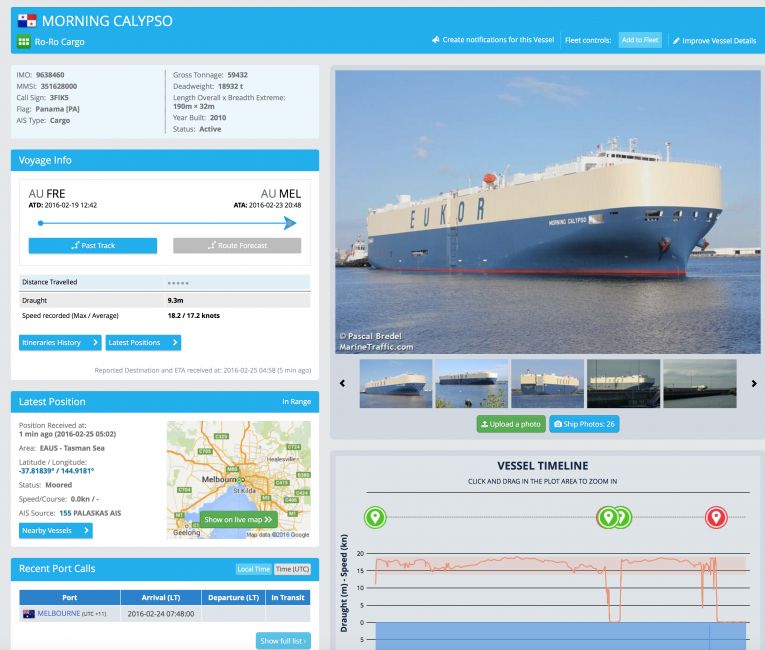Click the greyed Route Forecast button
This screenshot has height=650, width=765.
tap(237, 245)
